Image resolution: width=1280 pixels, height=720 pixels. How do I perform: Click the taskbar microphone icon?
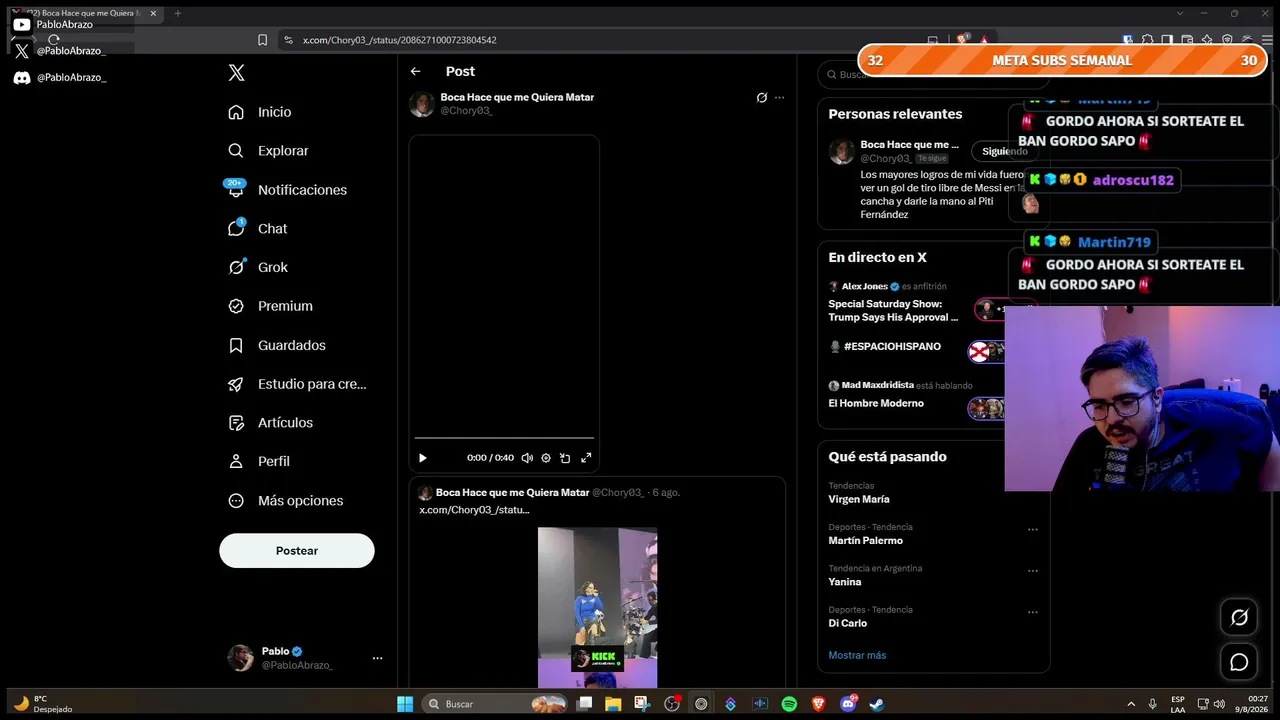pyautogui.click(x=1153, y=704)
